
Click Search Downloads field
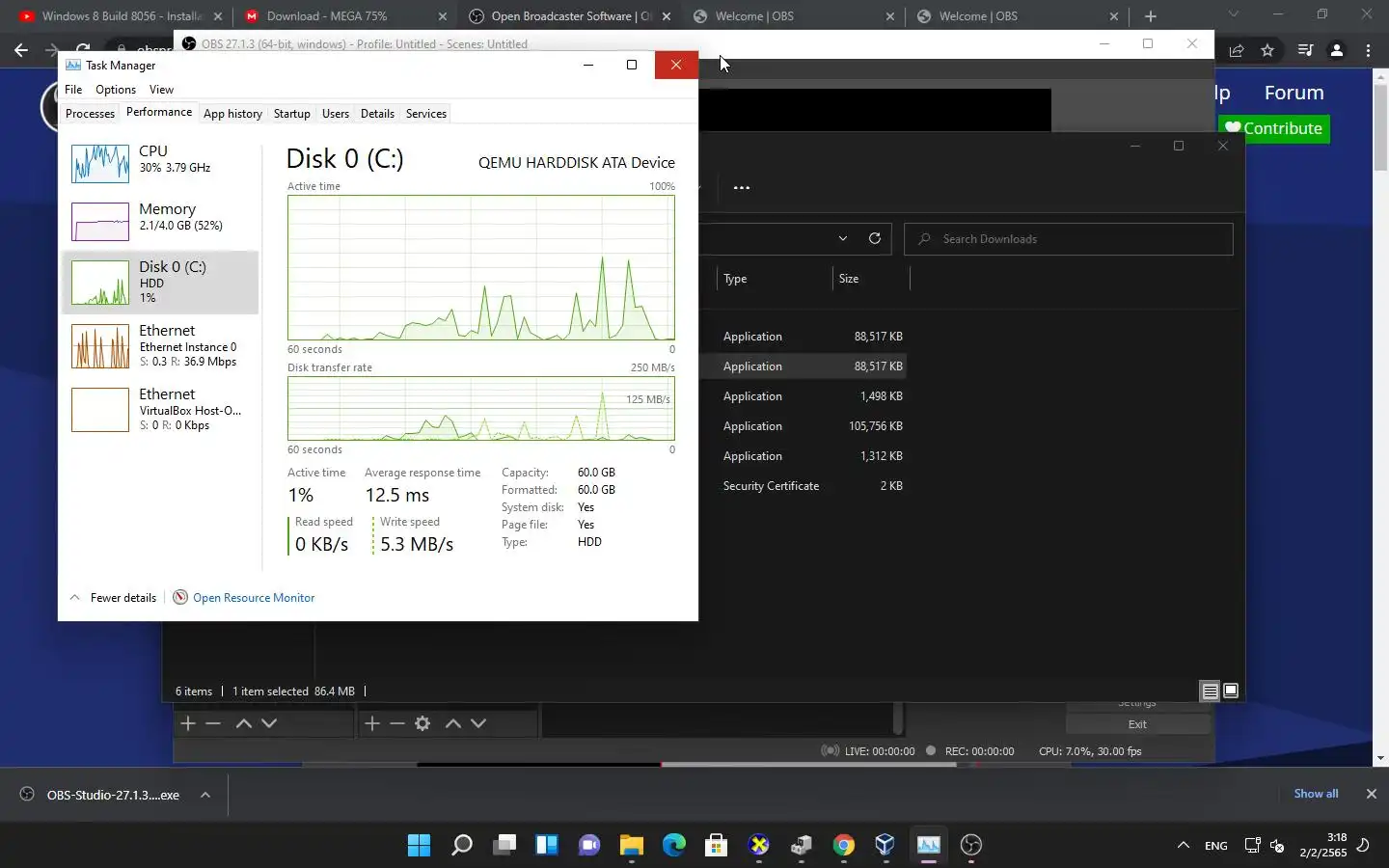pos(1069,239)
